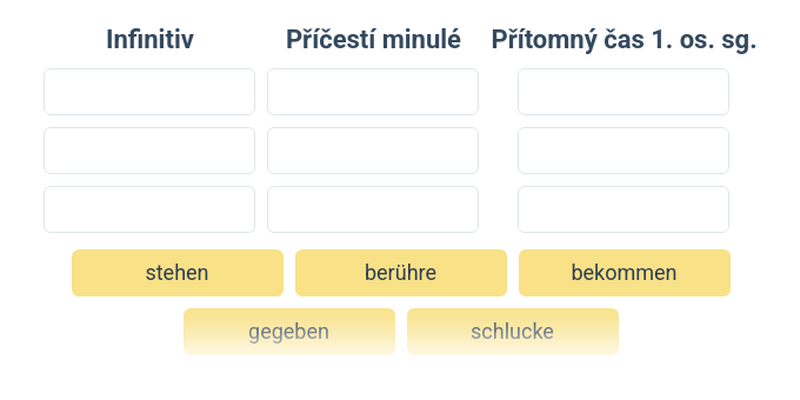800x400 pixels.
Task: Click the third empty Infinitiv slot
Action: [149, 209]
